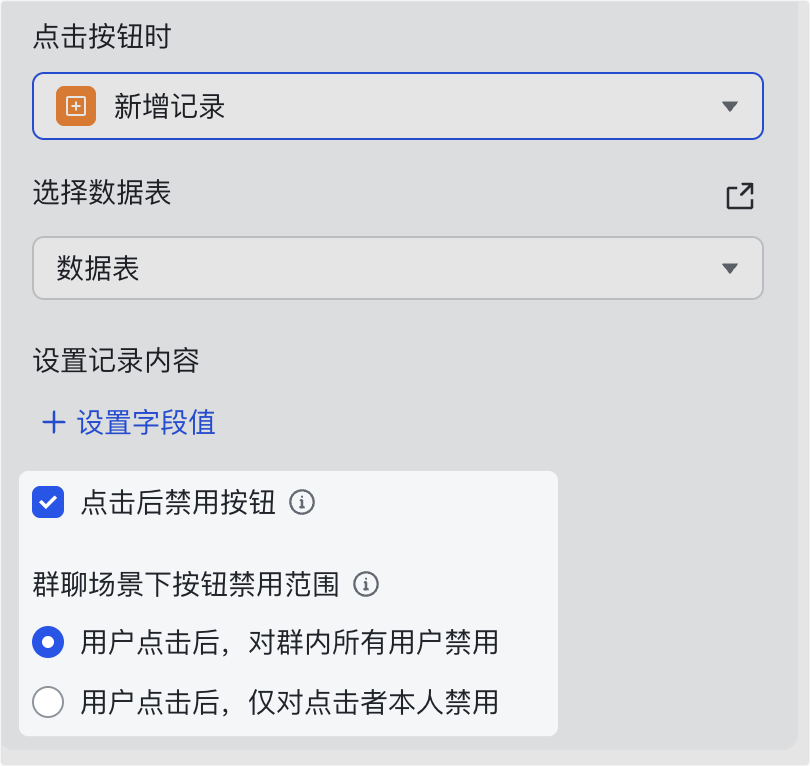Viewport: 810px width, 766px height.
Task: Click the 设置记录内容 label
Action: (x=116, y=360)
